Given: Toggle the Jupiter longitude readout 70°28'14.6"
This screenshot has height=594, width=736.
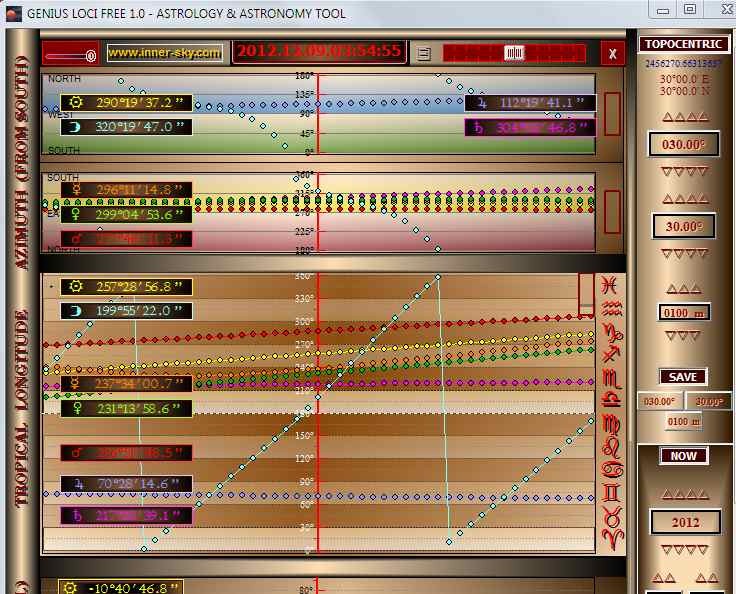Looking at the screenshot, I should coord(126,484).
